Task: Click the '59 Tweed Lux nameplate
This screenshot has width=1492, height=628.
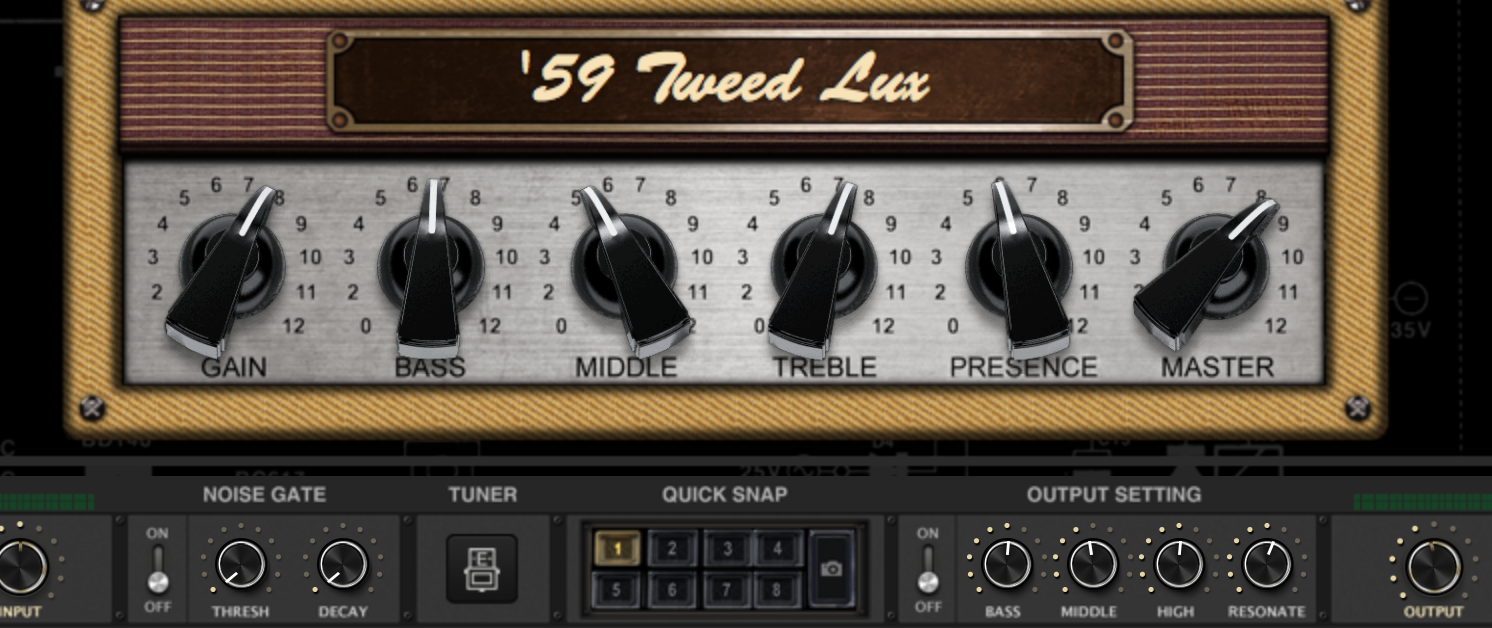Action: click(x=730, y=80)
